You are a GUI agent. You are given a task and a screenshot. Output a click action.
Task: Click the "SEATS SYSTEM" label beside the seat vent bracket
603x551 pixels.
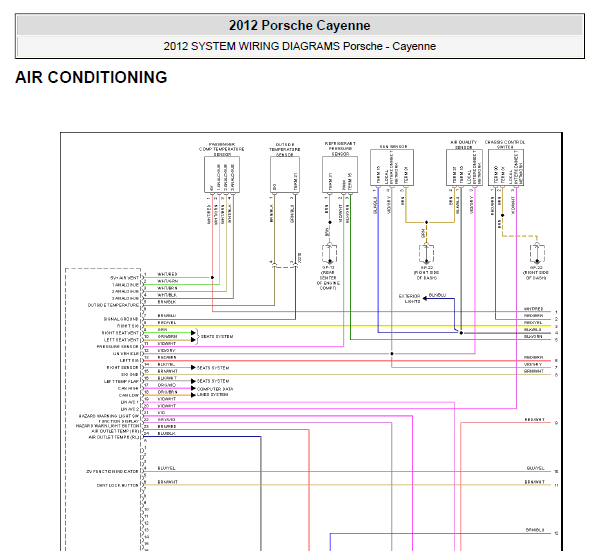(217, 336)
